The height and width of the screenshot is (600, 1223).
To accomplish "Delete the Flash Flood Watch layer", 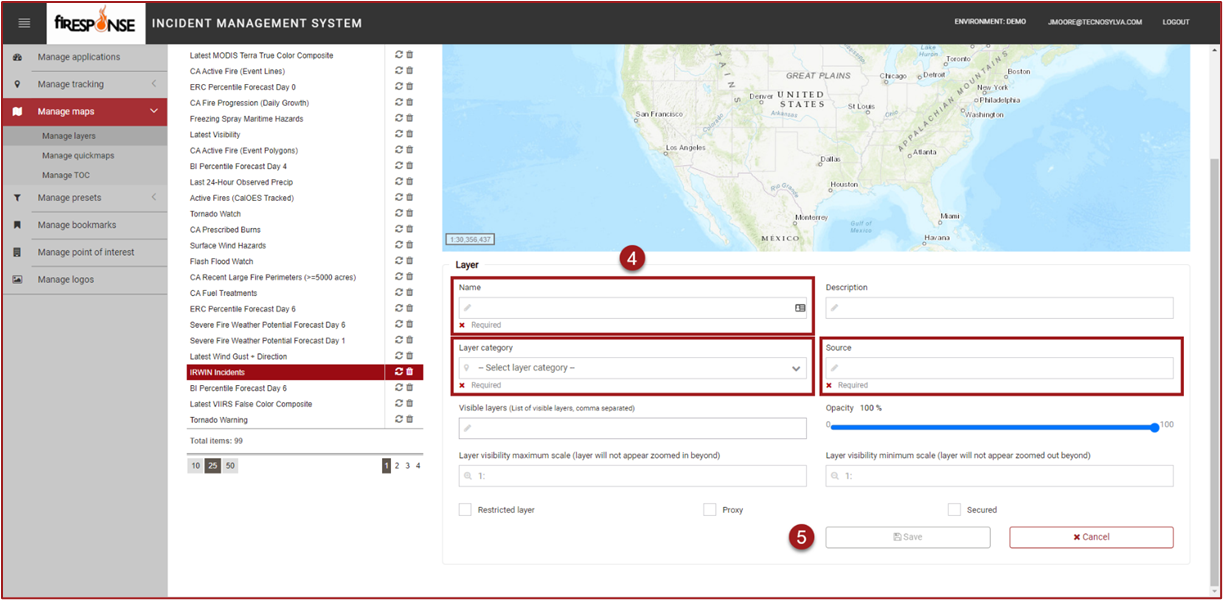I will click(x=410, y=261).
